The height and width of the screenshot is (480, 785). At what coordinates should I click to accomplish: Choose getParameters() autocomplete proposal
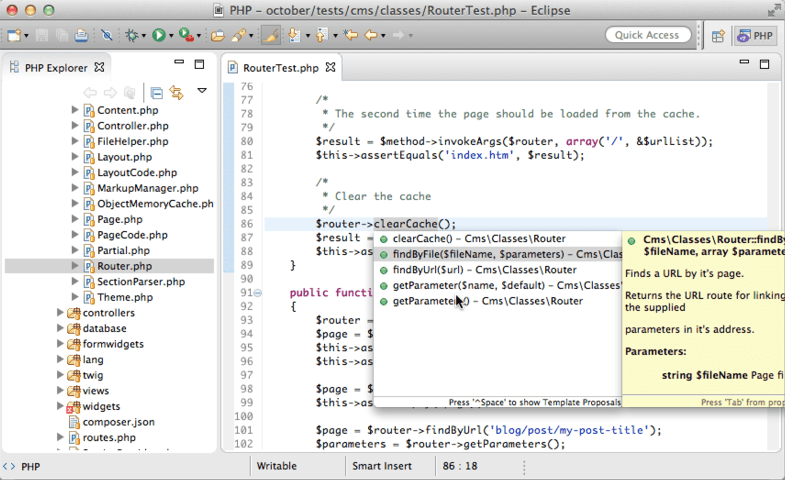coord(498,301)
